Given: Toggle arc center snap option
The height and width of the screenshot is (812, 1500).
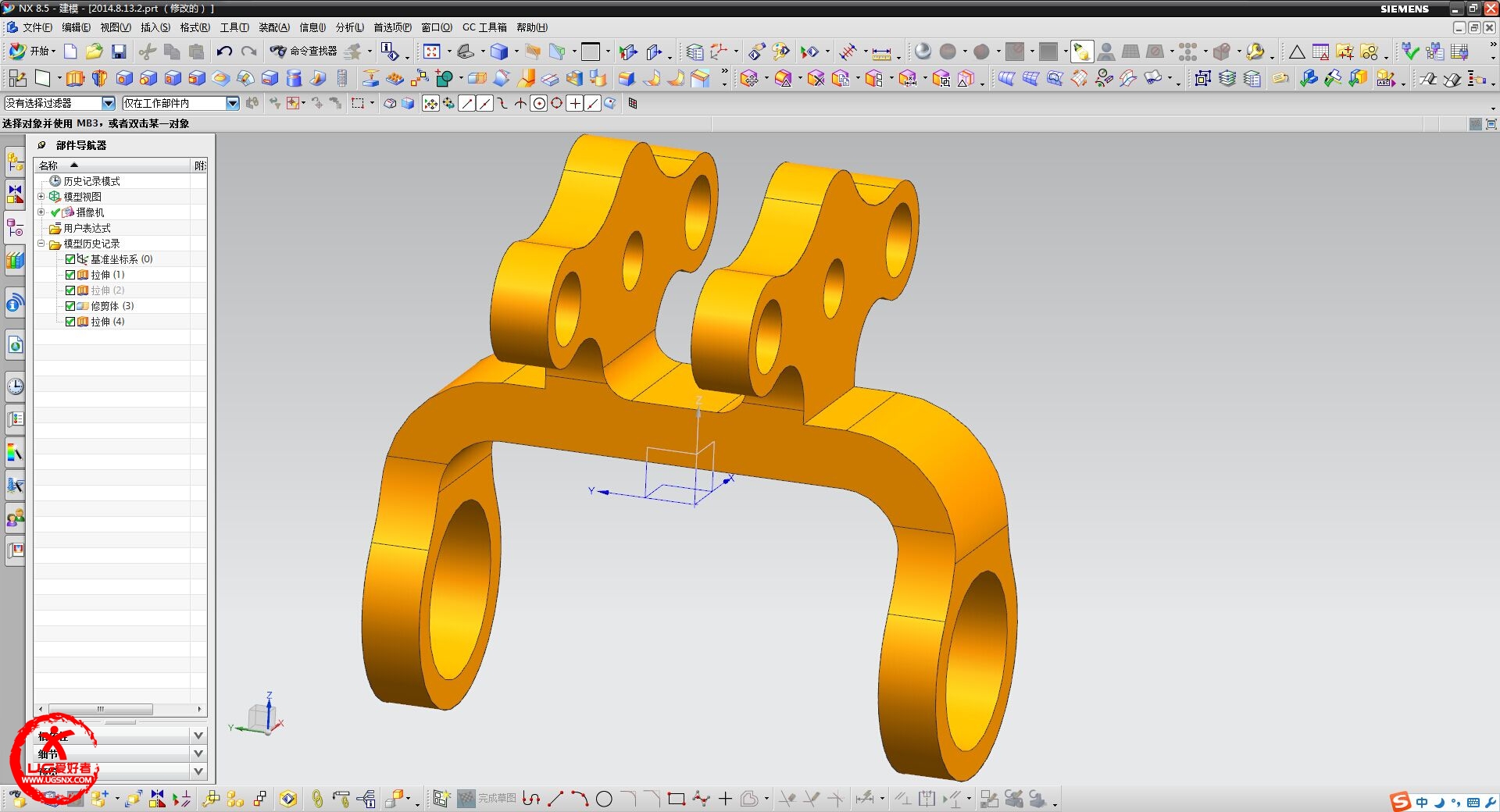Looking at the screenshot, I should coord(538,103).
